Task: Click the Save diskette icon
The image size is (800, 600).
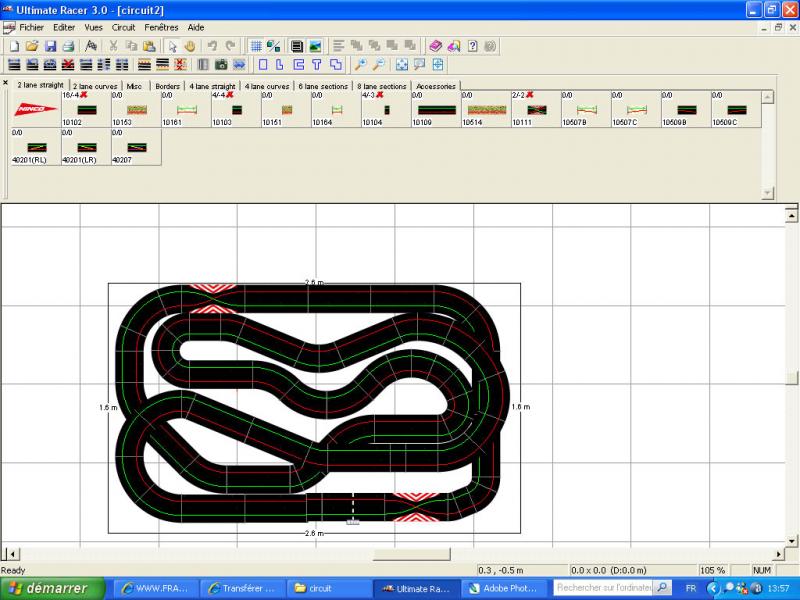Action: tap(50, 46)
